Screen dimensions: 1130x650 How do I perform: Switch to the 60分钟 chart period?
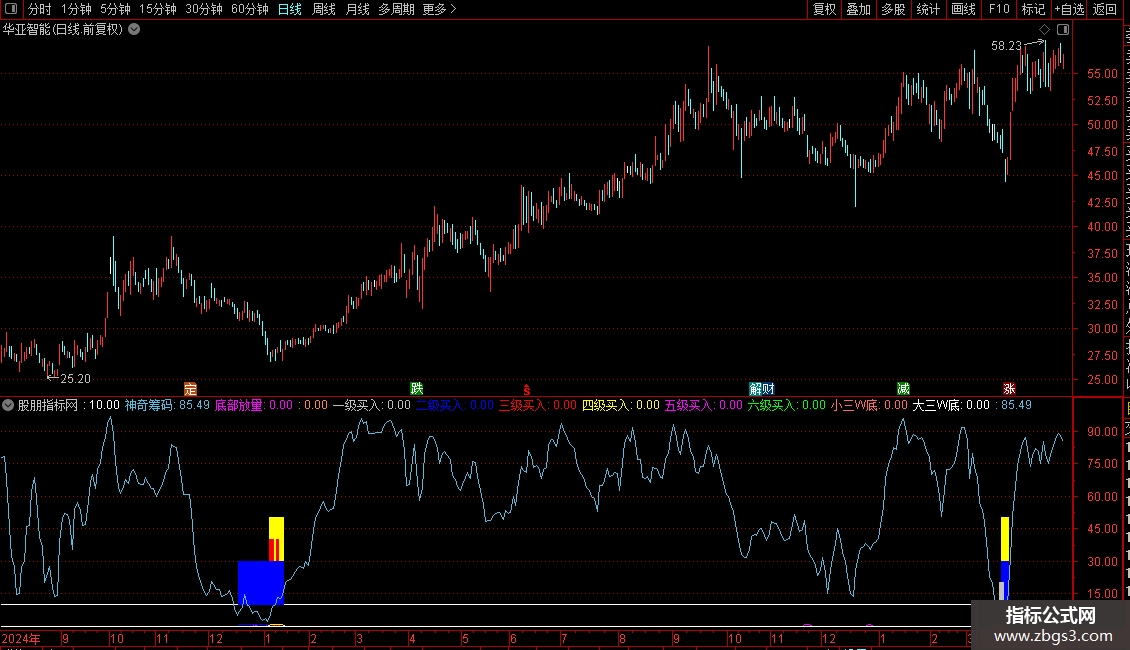(249, 9)
